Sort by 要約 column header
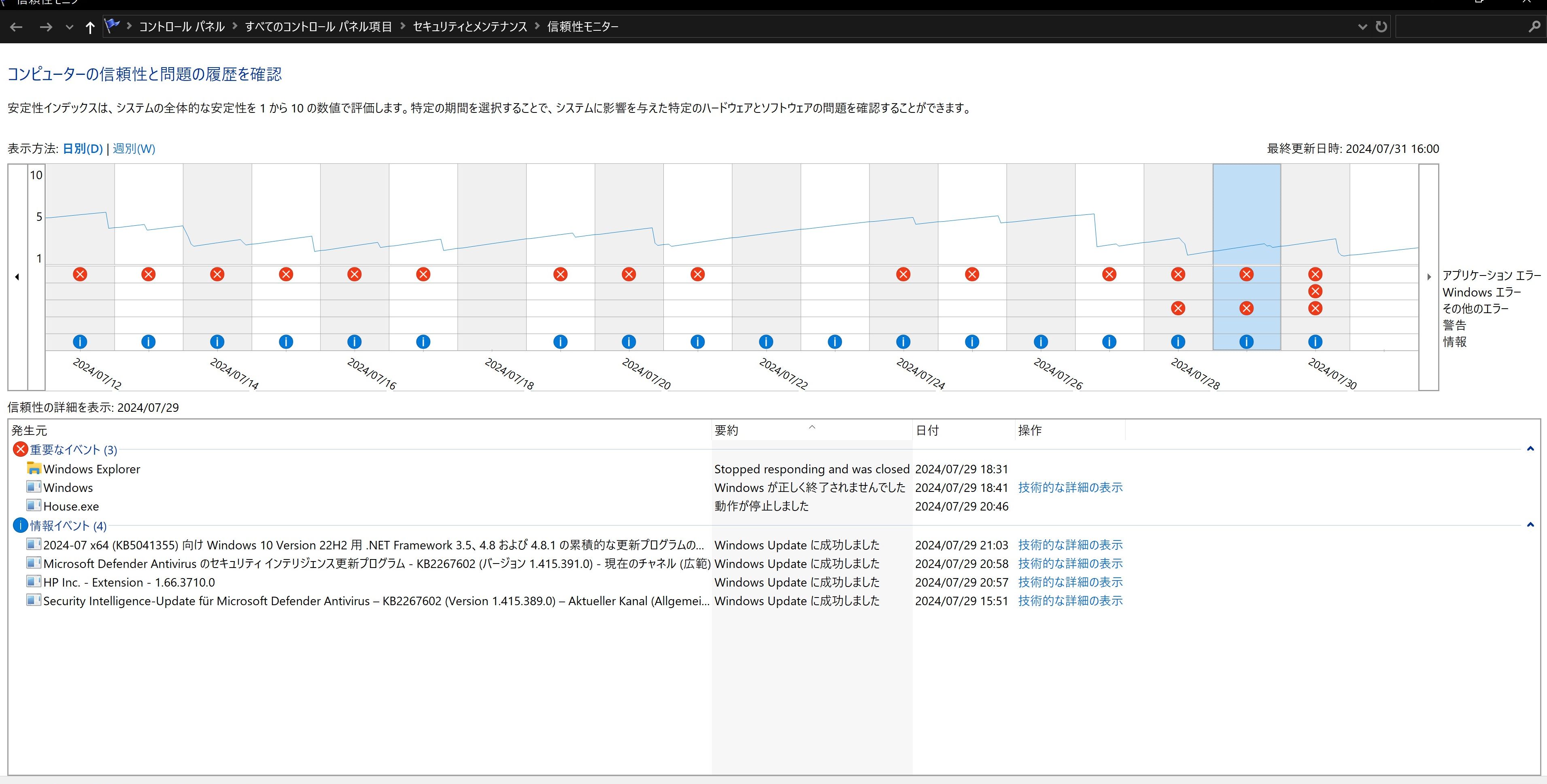 point(812,430)
